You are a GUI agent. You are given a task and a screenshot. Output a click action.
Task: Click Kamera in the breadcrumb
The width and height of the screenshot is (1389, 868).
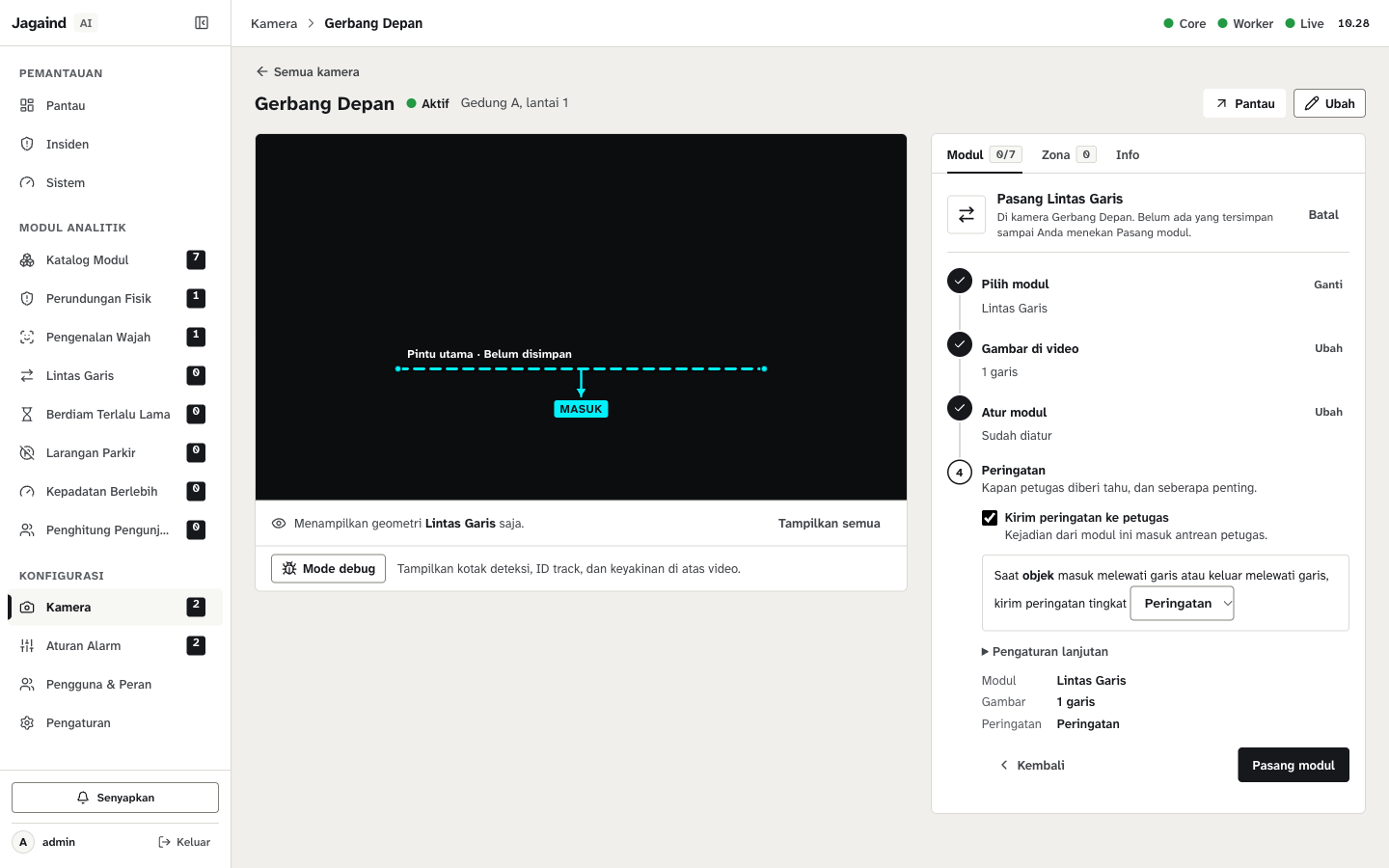coord(274,24)
